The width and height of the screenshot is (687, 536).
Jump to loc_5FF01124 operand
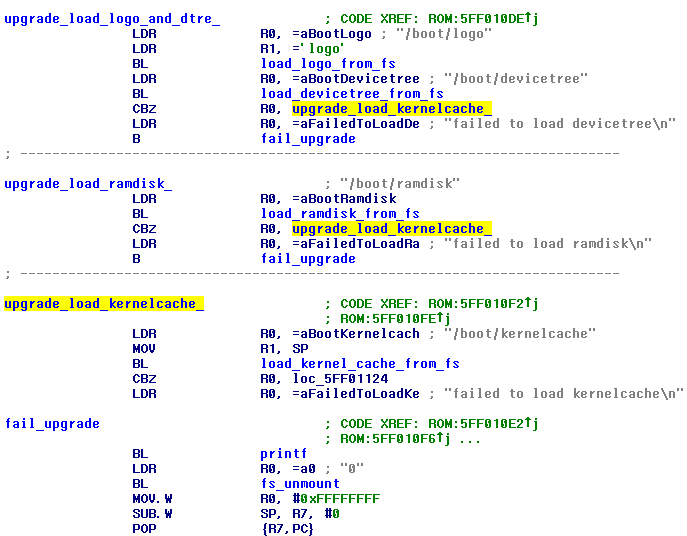pyautogui.click(x=340, y=379)
